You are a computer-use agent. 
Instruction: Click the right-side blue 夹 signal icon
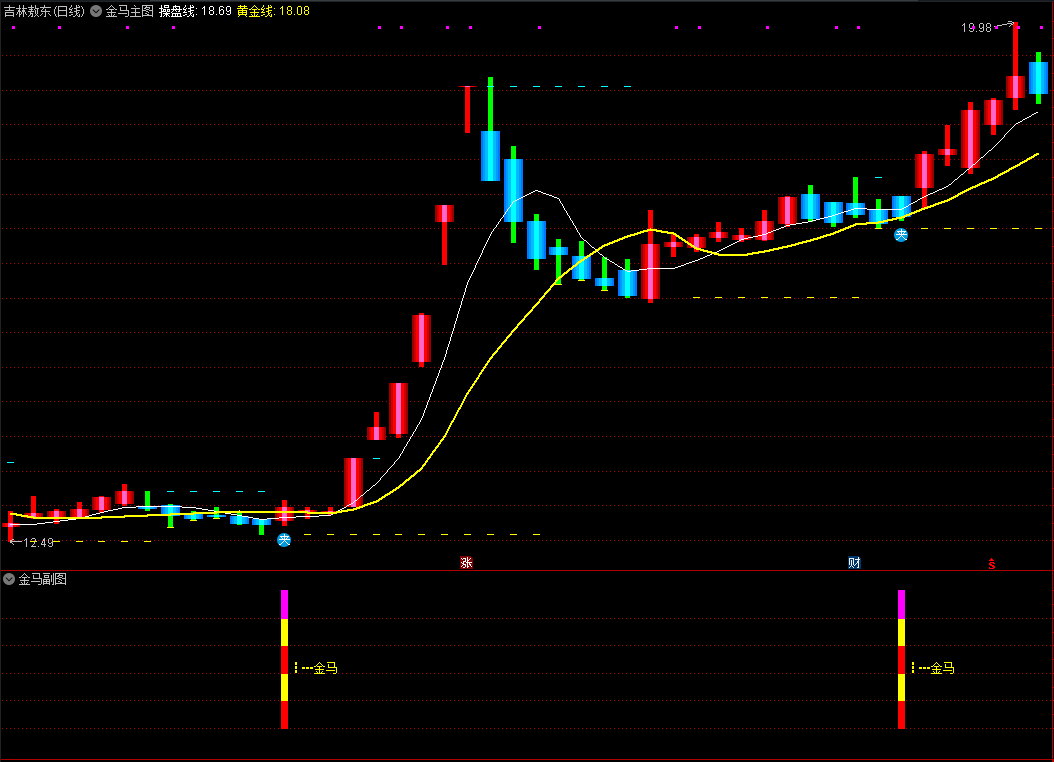tap(901, 235)
